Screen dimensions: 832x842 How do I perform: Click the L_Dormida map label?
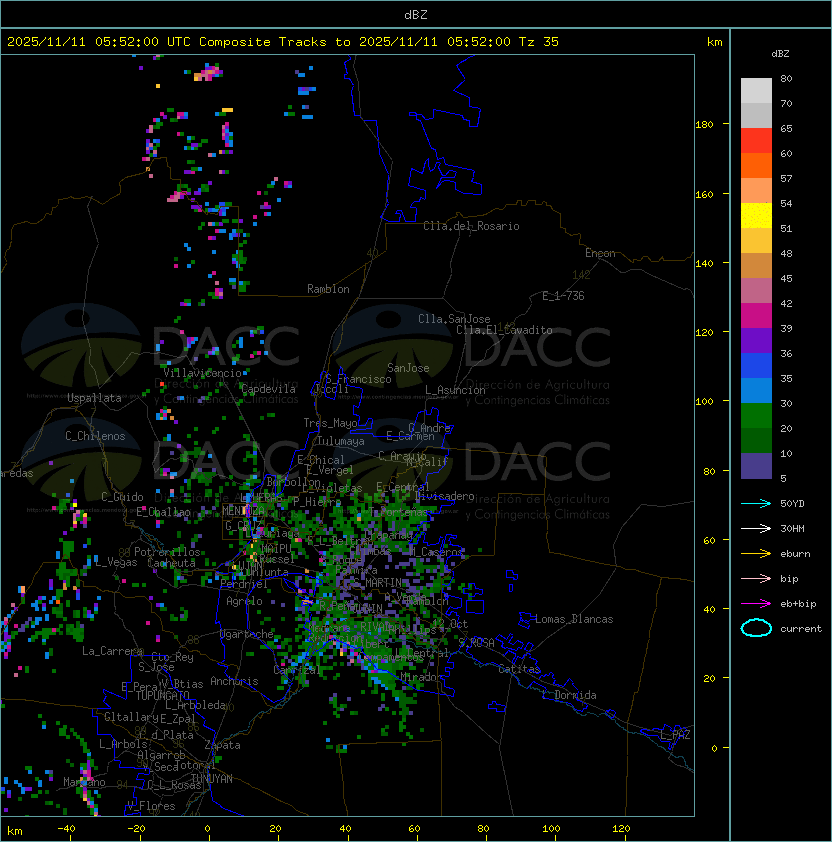(x=569, y=695)
